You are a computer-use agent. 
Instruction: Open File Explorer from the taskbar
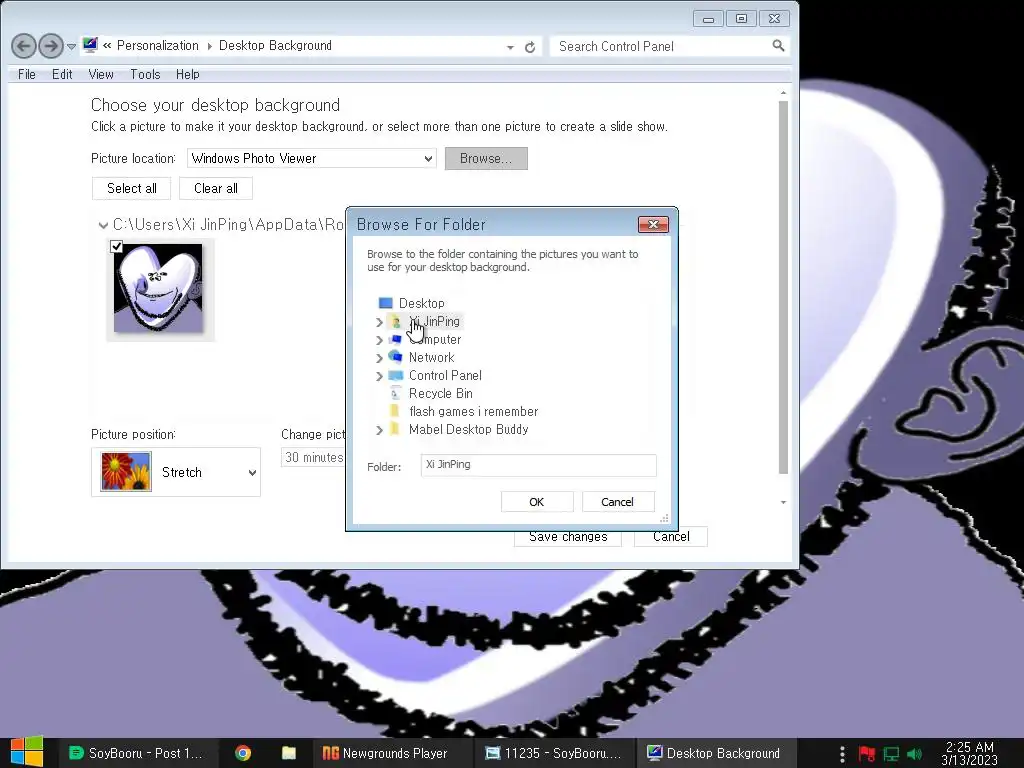coord(289,753)
